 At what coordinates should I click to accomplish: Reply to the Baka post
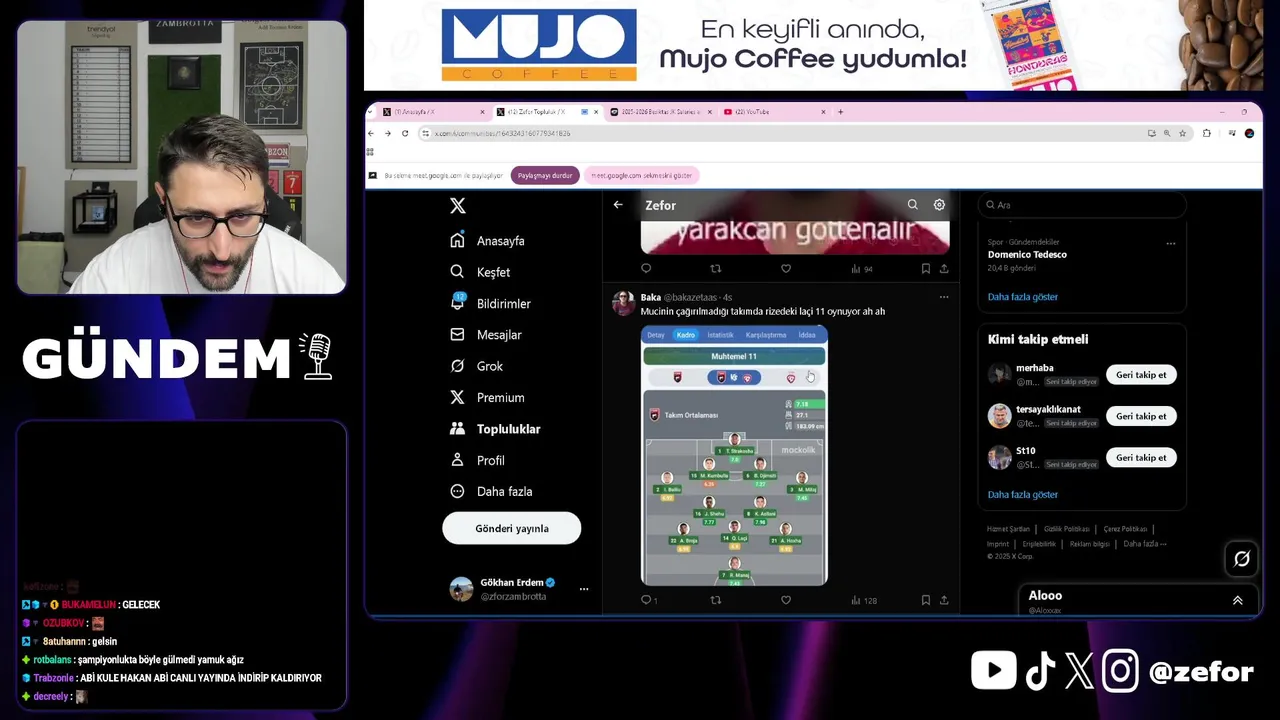click(646, 600)
